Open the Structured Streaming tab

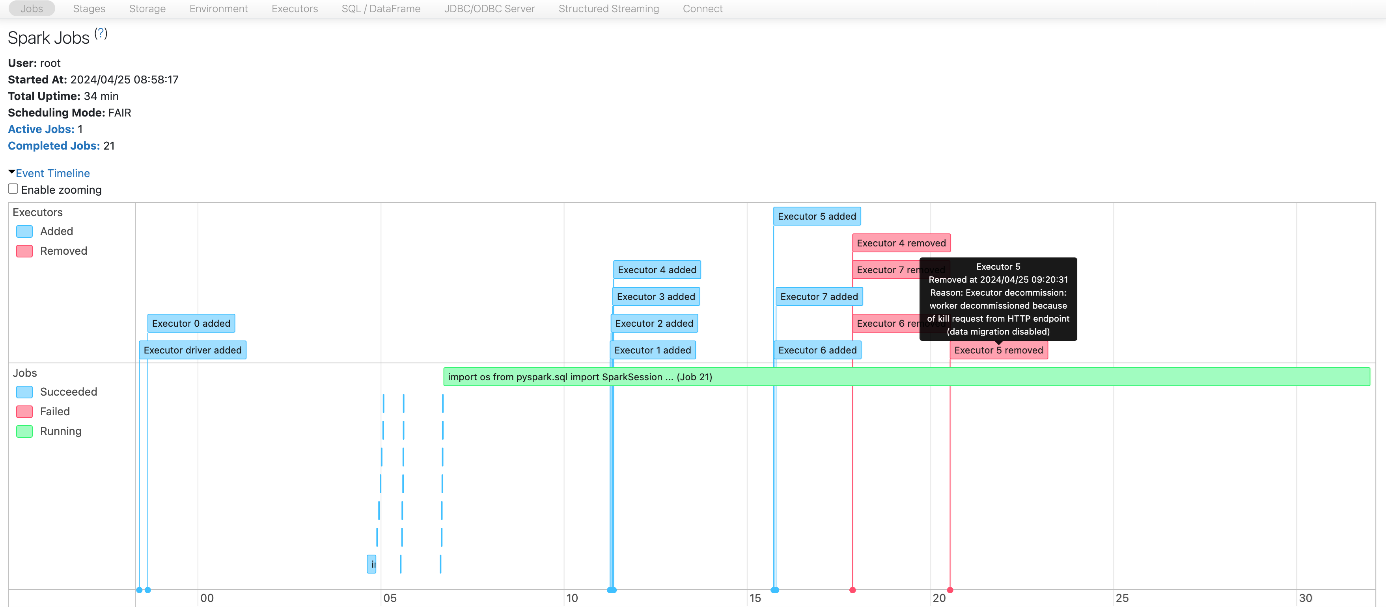[608, 8]
